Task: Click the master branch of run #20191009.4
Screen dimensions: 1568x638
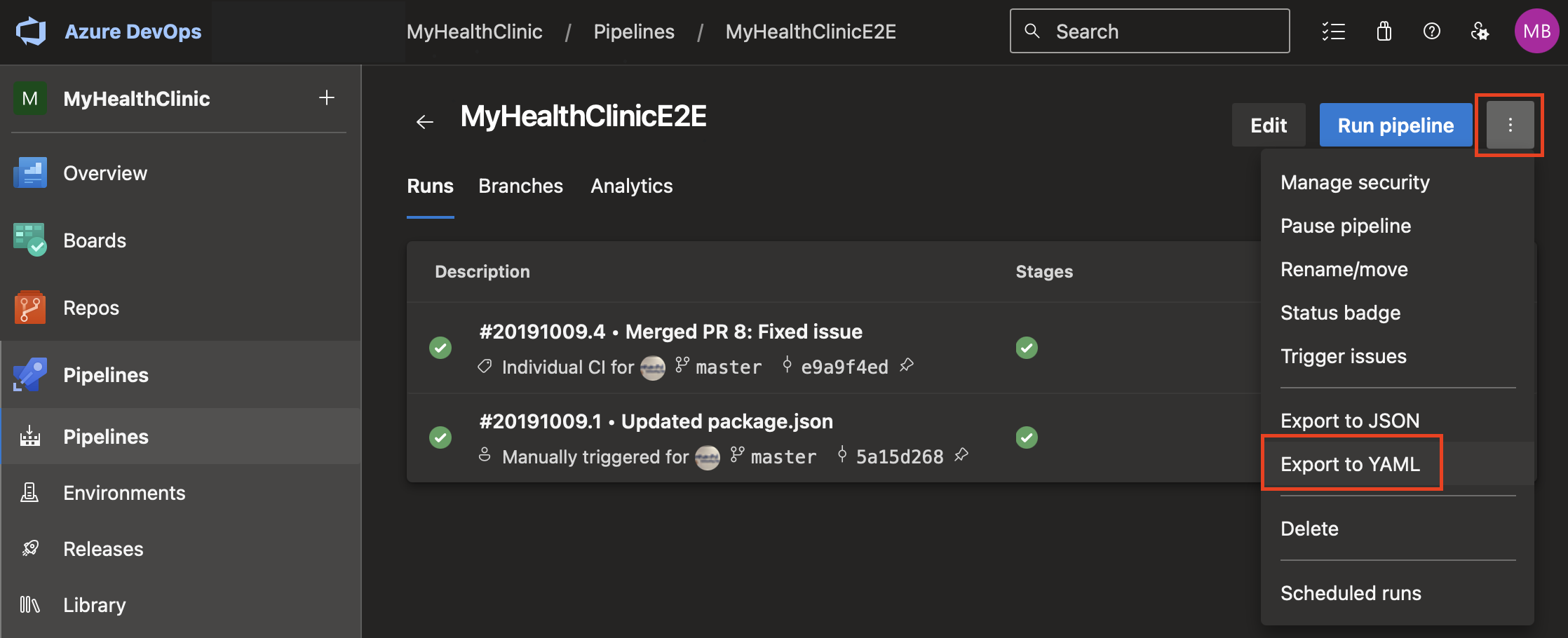Action: [x=729, y=367]
